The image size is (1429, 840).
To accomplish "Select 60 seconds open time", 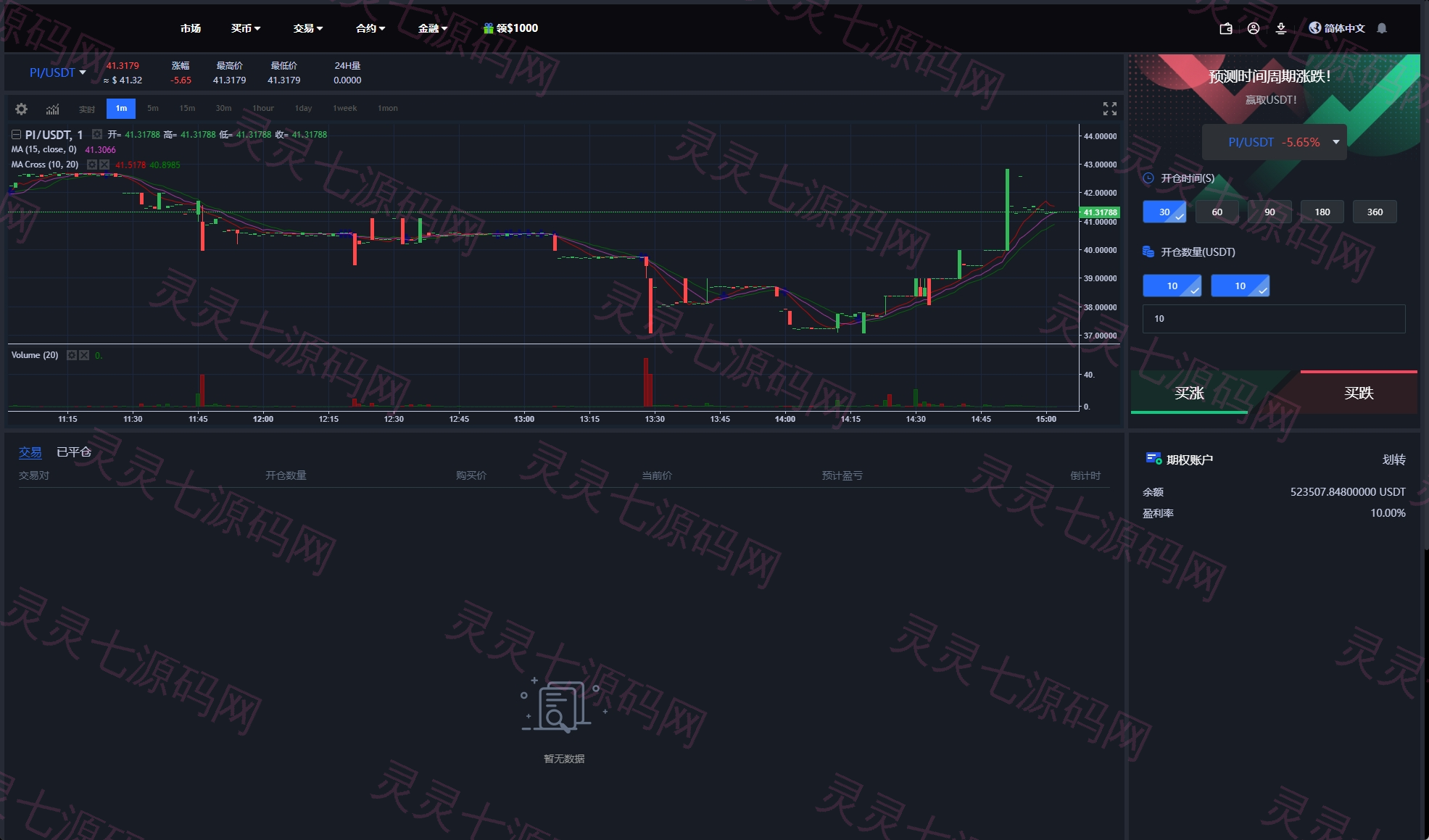I will click(1217, 212).
